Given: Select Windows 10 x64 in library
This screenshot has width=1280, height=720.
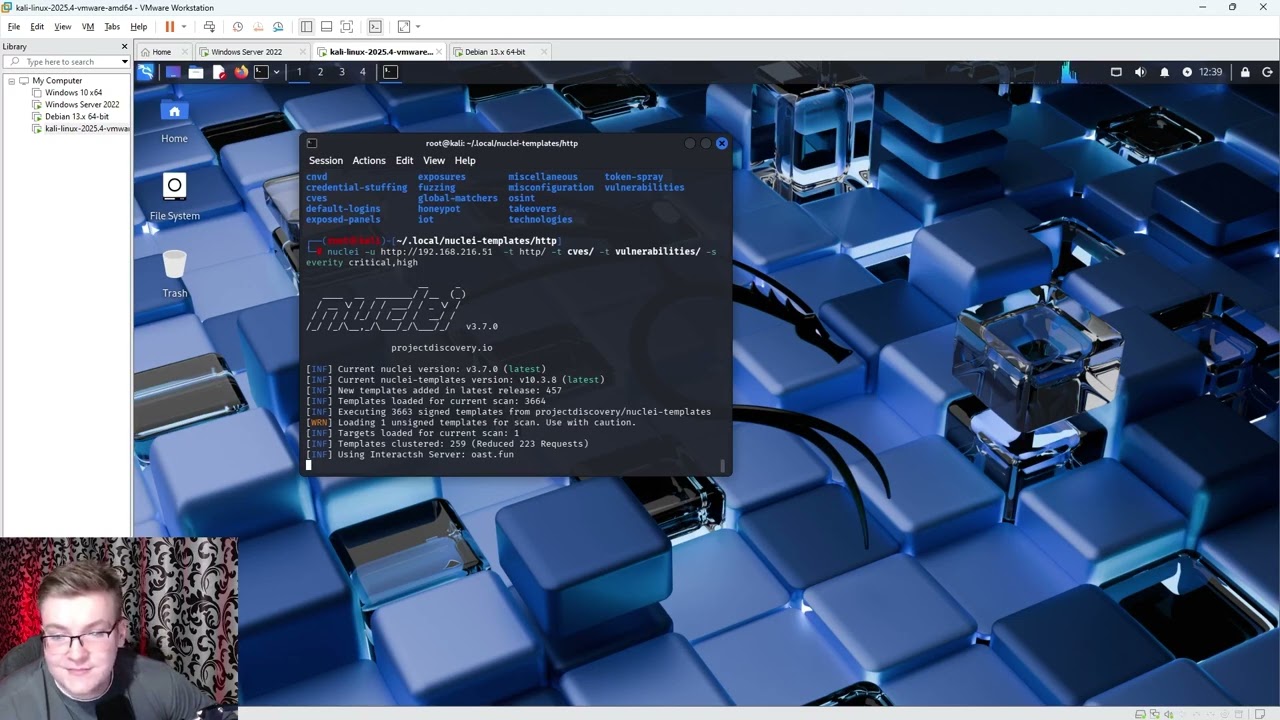Looking at the screenshot, I should click(73, 93).
